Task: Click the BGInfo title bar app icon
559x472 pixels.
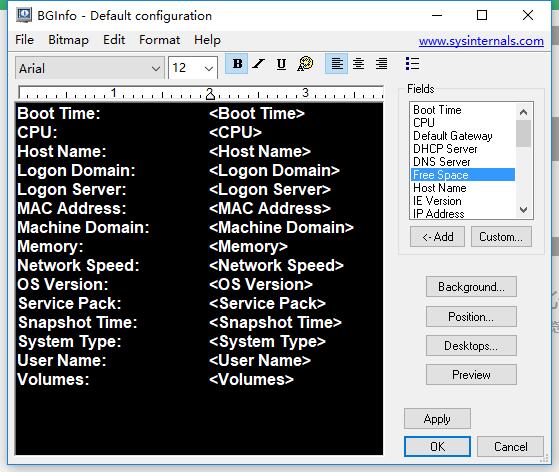Action: tap(24, 15)
